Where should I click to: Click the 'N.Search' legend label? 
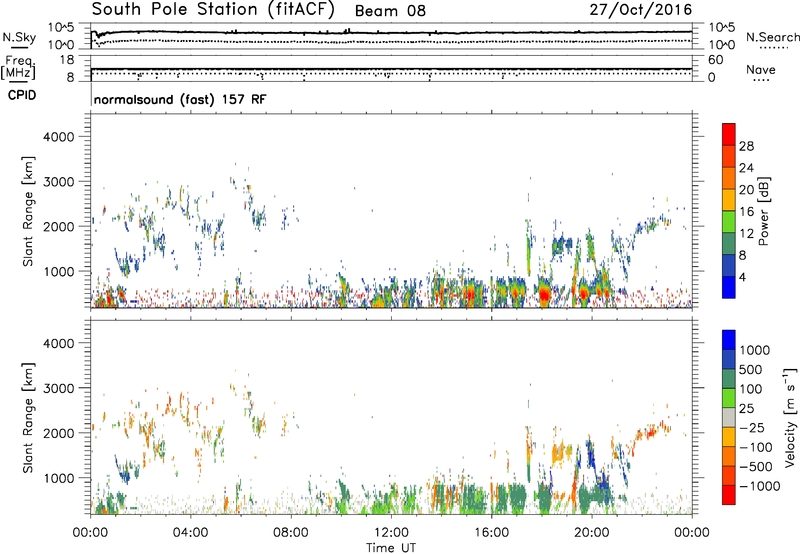point(773,37)
